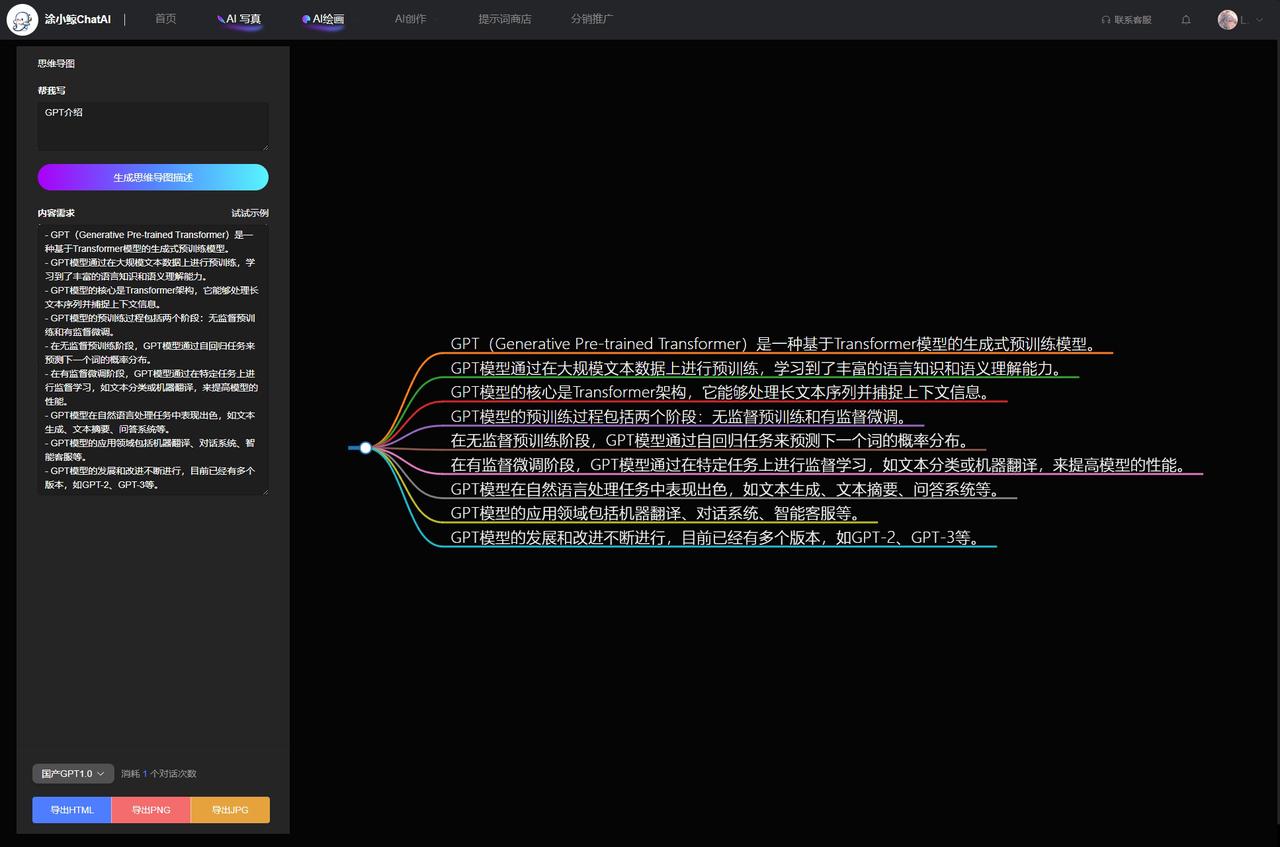Open the notification bell

[x=1186, y=20]
